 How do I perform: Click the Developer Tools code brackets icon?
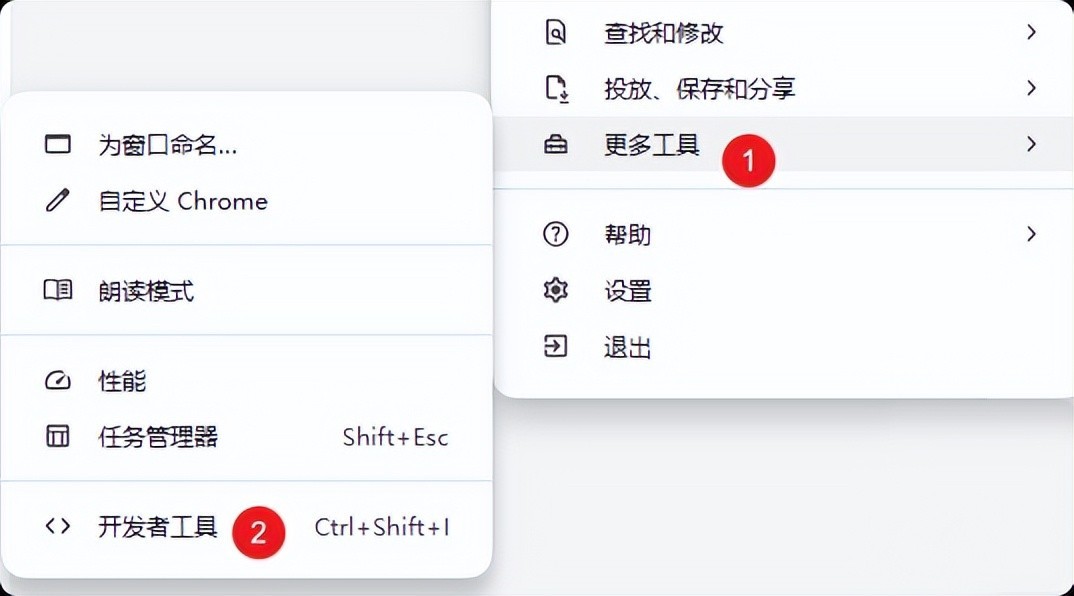[58, 527]
